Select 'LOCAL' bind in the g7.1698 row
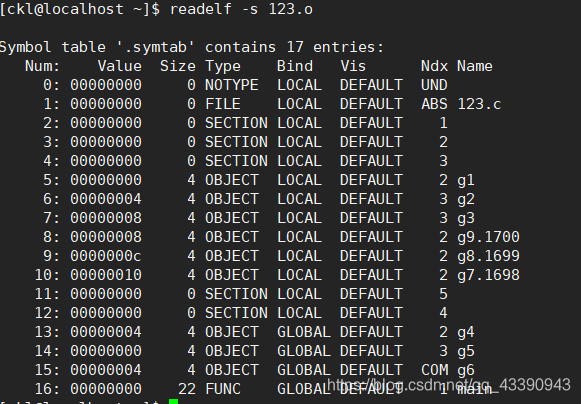 pos(299,275)
